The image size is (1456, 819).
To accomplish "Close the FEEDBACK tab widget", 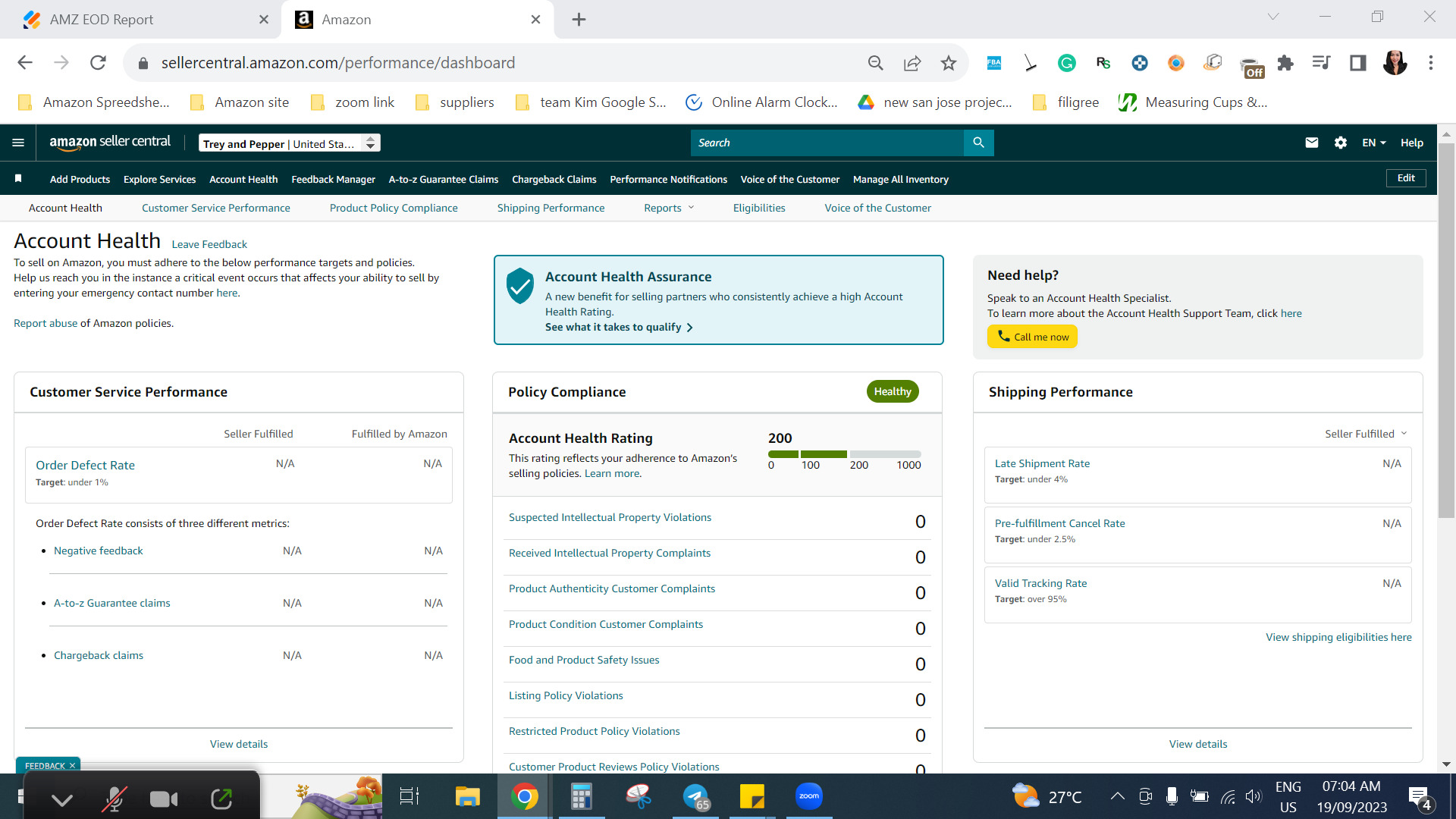I will pos(73,766).
